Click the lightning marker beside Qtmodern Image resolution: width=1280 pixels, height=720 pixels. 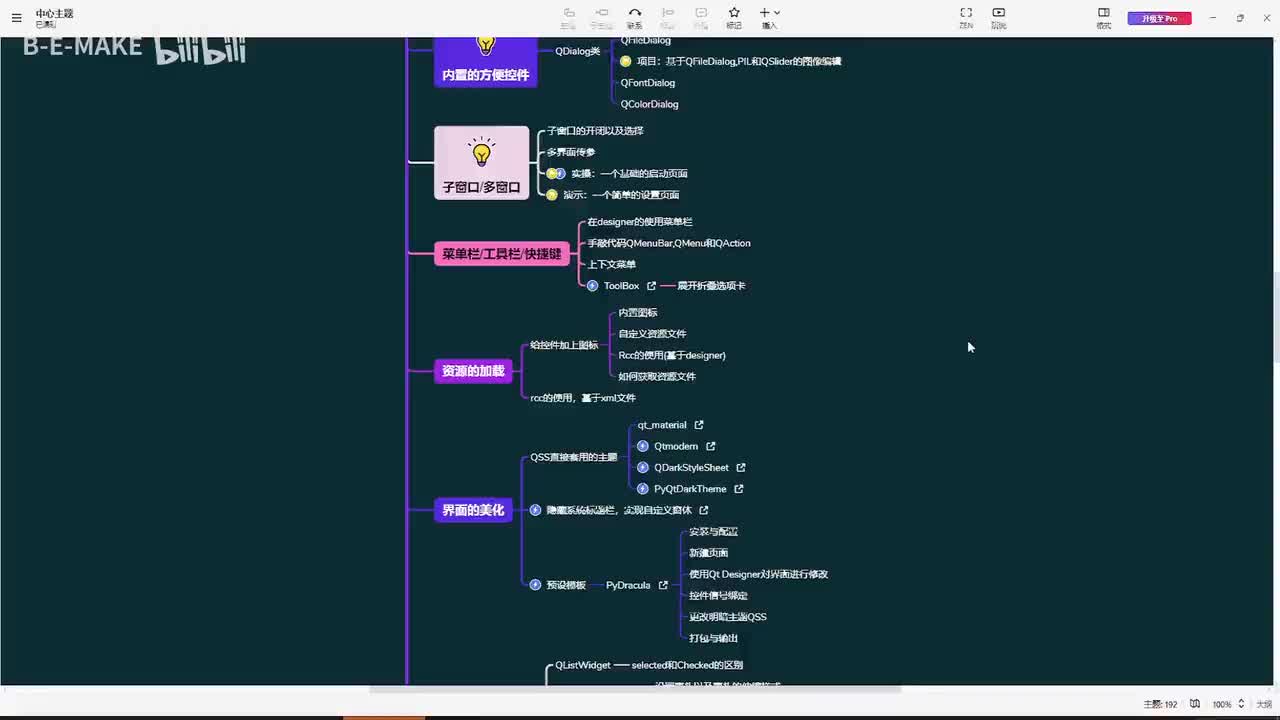pyautogui.click(x=643, y=446)
